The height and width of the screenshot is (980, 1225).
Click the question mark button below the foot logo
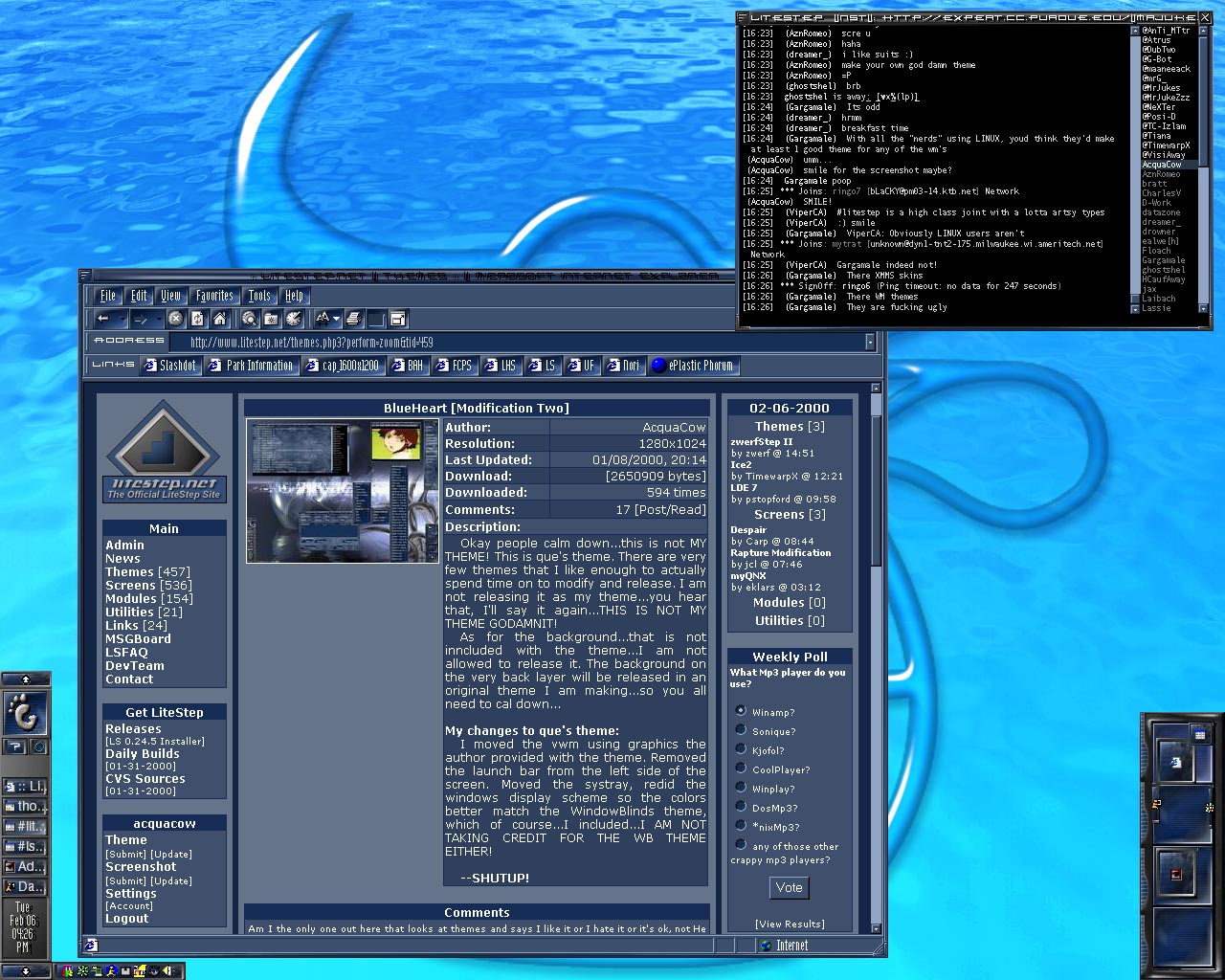15,746
